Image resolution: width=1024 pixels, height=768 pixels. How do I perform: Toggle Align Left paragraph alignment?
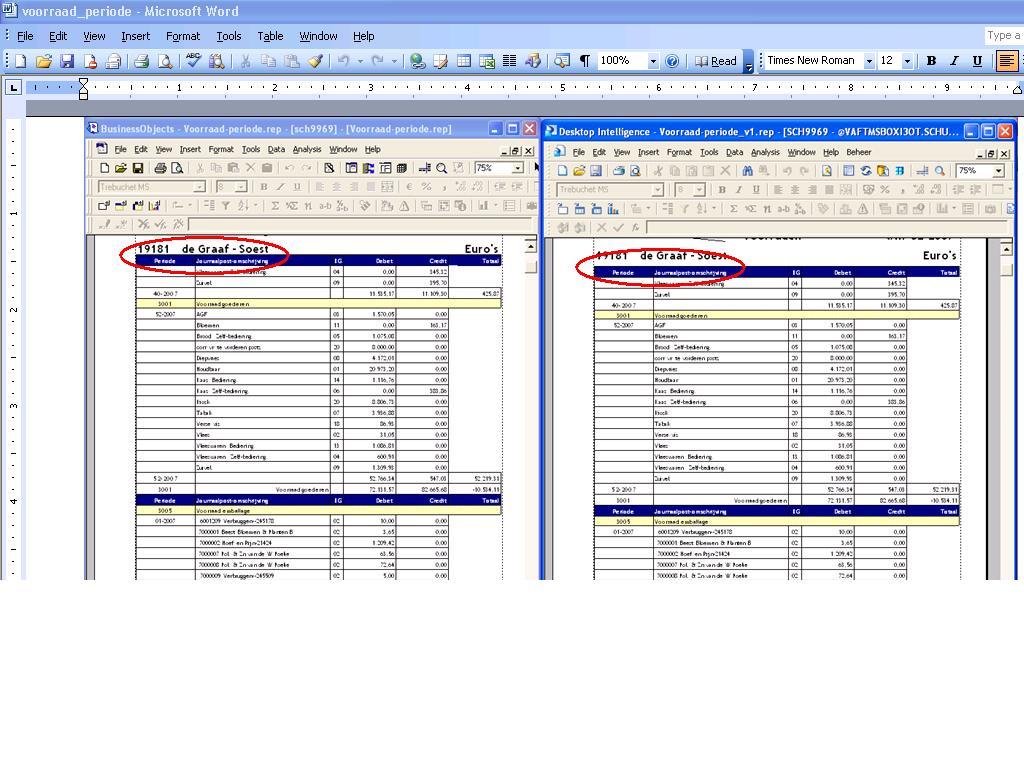(x=1006, y=61)
